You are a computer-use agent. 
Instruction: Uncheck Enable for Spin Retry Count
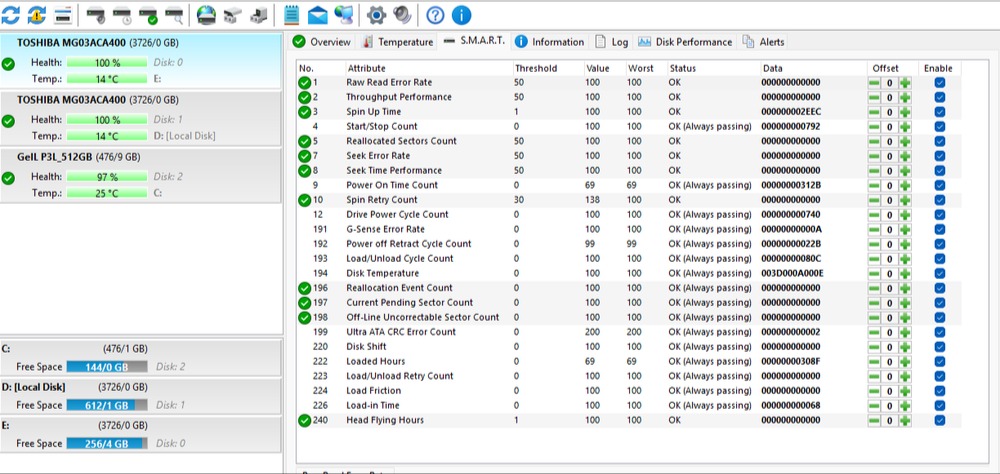point(939,200)
